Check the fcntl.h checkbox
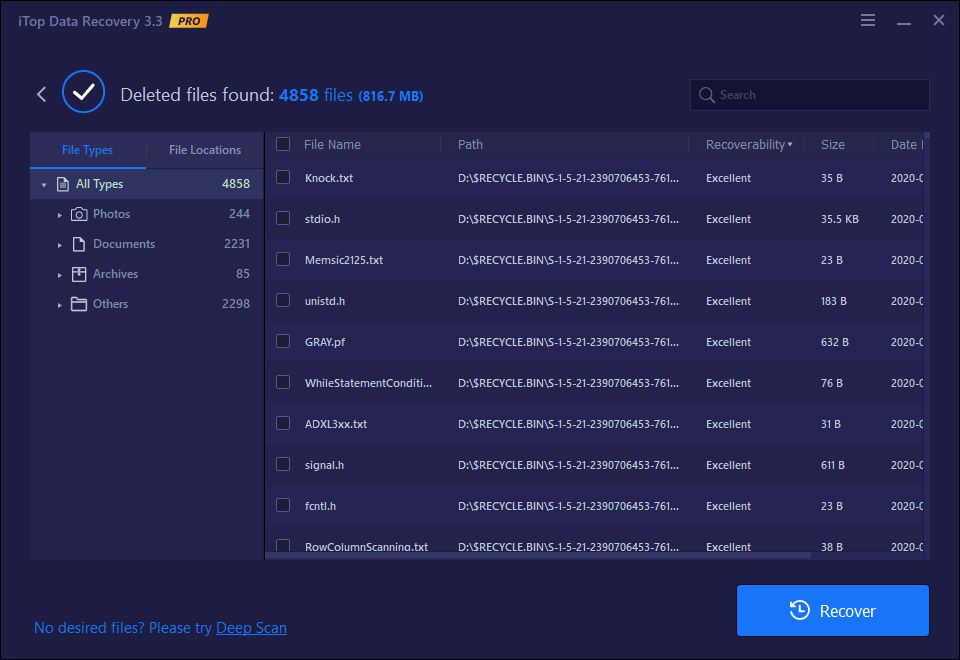Screen dimensions: 960x660 (283, 505)
